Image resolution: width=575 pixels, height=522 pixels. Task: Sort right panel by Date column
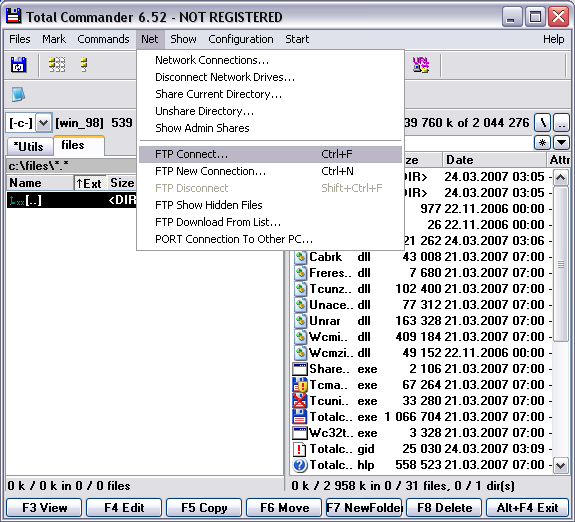coord(494,160)
